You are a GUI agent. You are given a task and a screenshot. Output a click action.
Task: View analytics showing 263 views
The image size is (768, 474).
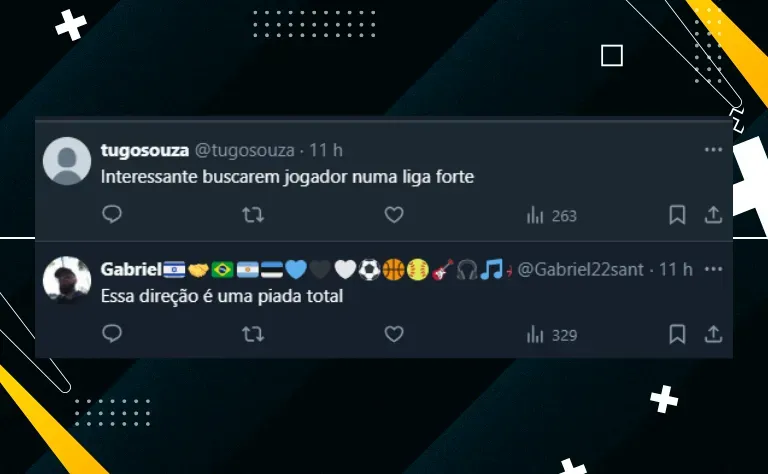point(552,215)
